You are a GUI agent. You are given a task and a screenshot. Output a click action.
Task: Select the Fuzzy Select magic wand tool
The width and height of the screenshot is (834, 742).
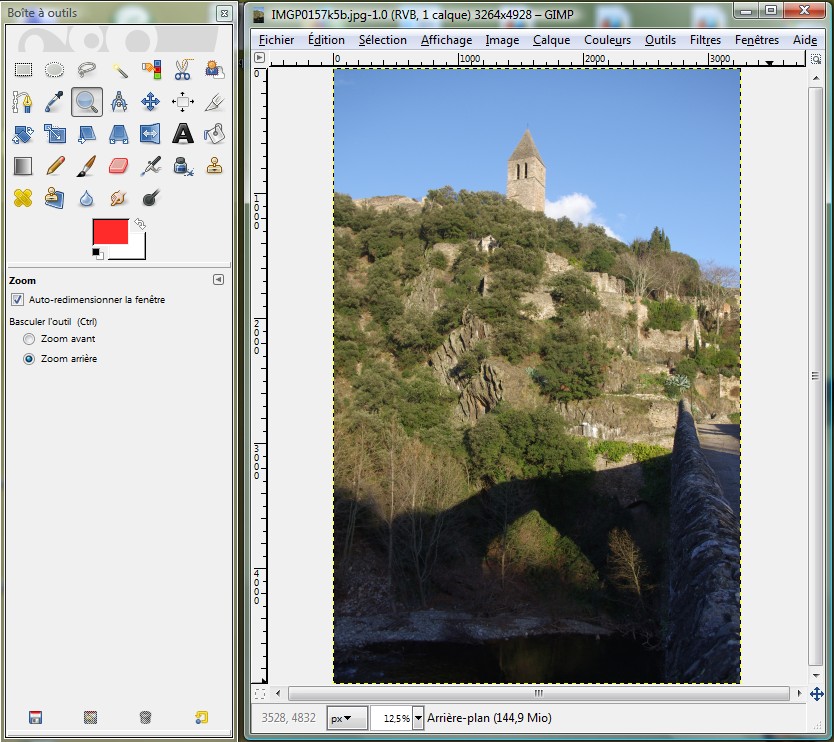[119, 70]
